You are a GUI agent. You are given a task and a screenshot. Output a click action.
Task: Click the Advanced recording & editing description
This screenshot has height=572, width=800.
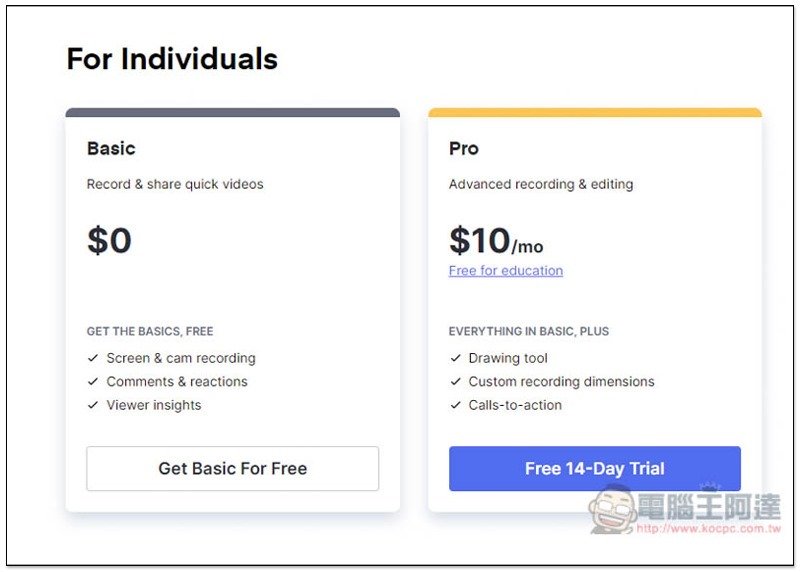coord(540,184)
